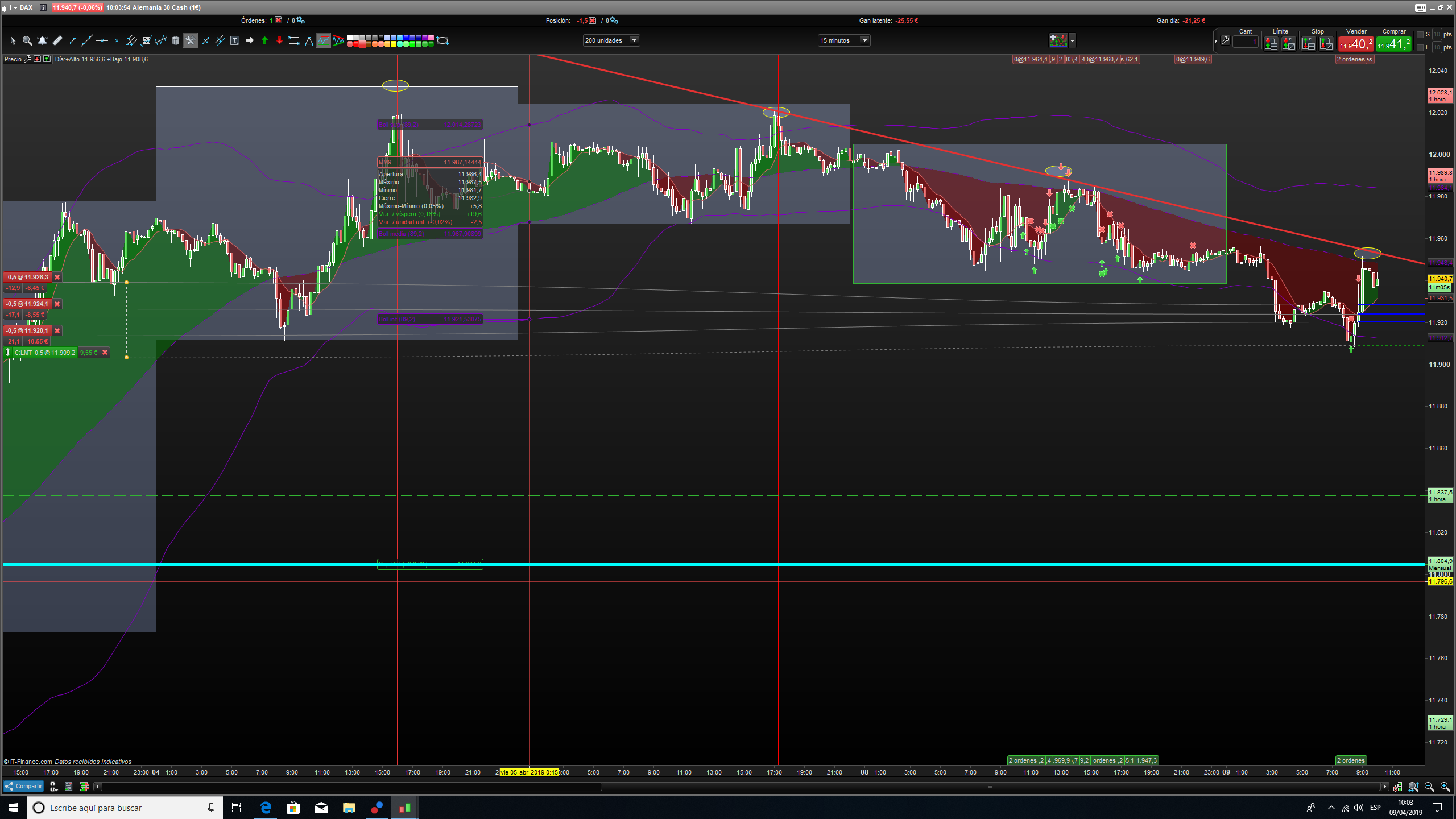Select the rectangle drawing tool
The width and height of the screenshot is (1456, 819).
tap(294, 40)
